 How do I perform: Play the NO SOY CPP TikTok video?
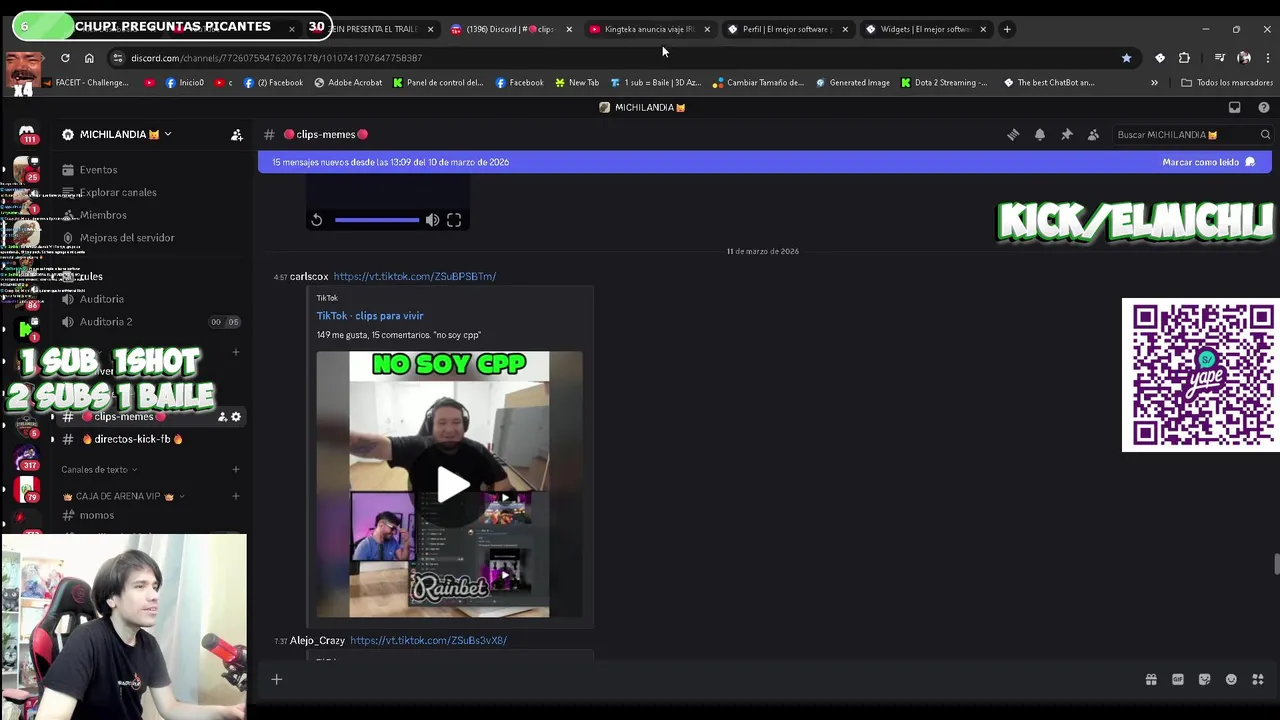point(453,485)
